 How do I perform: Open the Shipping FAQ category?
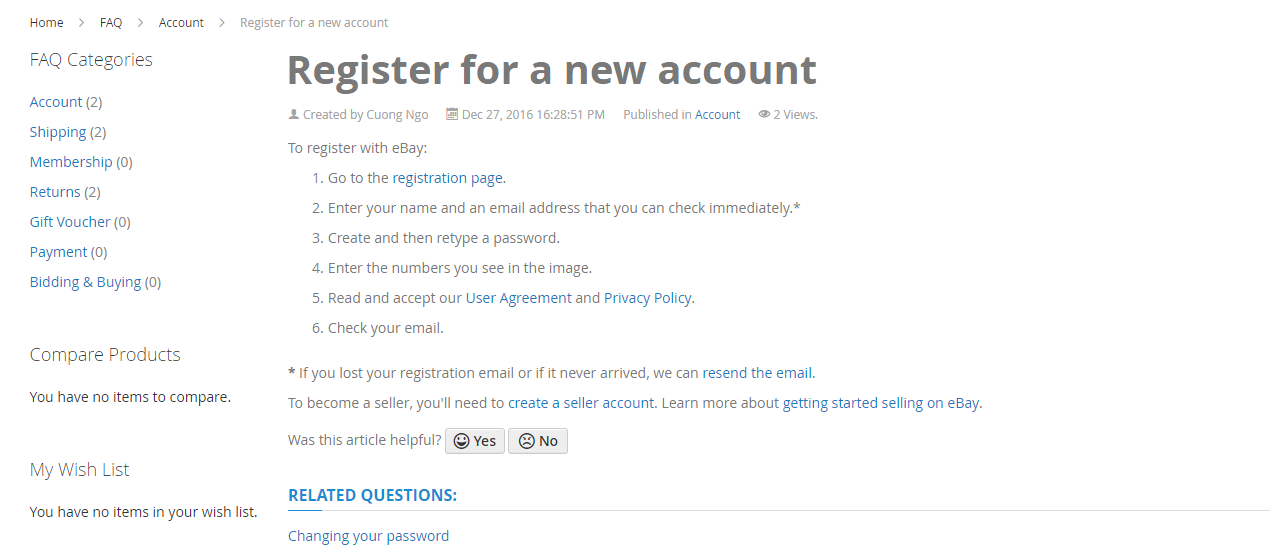(58, 132)
